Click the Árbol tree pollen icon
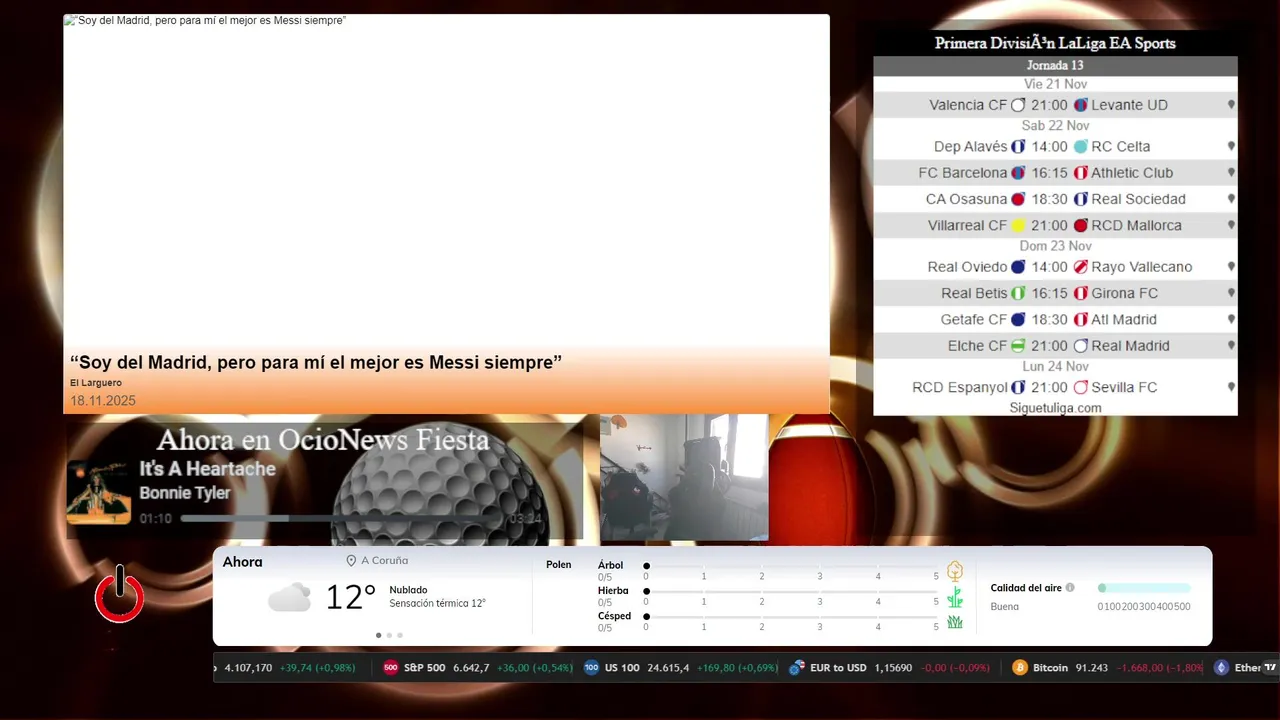The image size is (1280, 720). (x=955, y=572)
